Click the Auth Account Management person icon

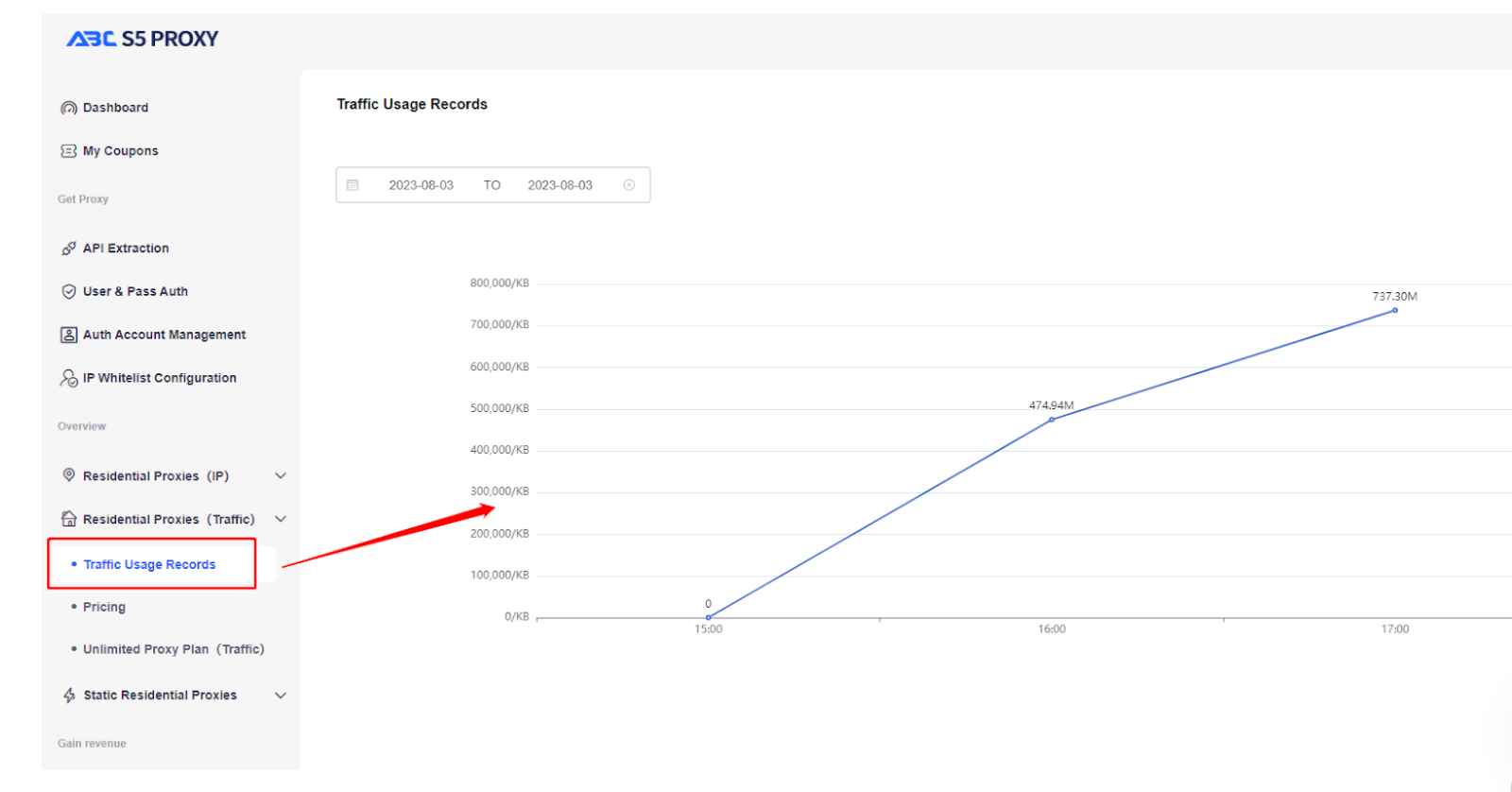(x=69, y=335)
